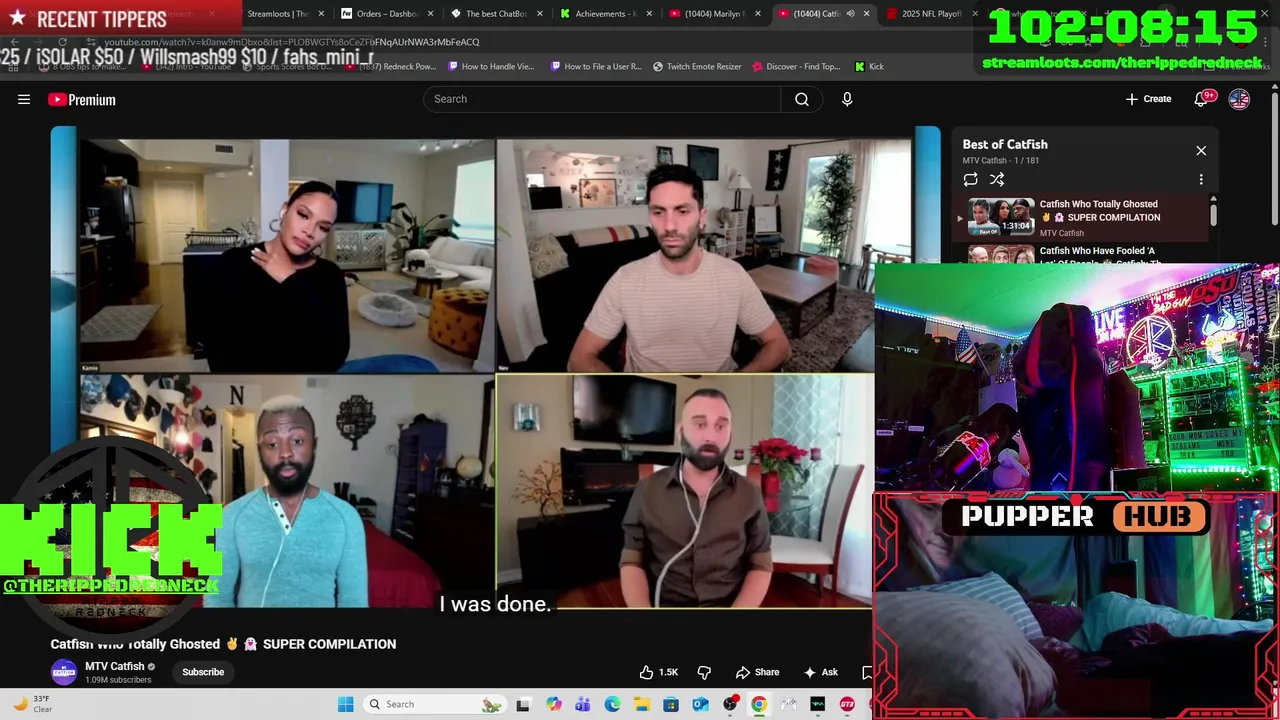Open the GT3 taskbar icon
Viewport: 1280px width, 720px height.
[847, 704]
